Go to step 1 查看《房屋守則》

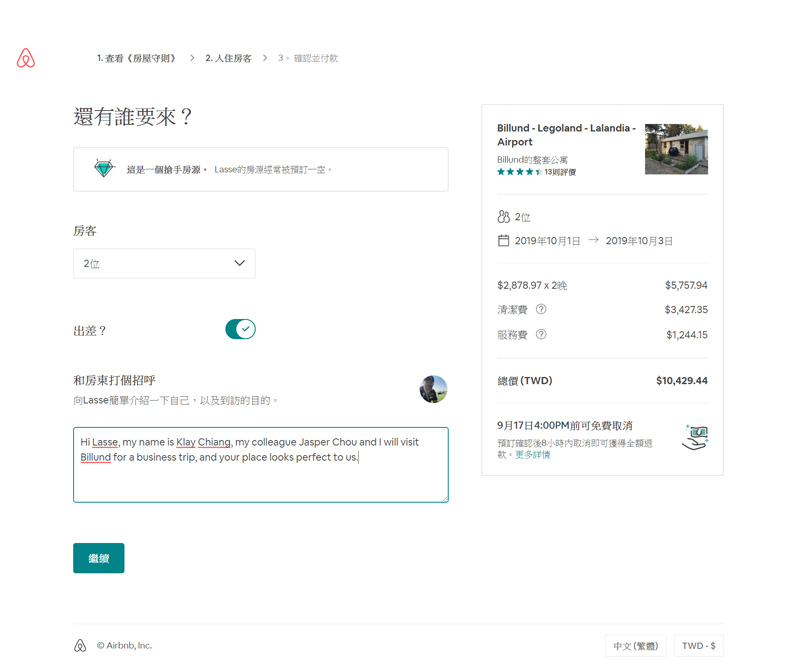point(137,58)
